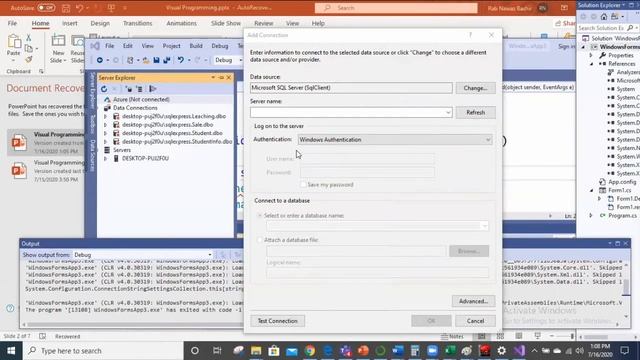Click Cancel in Add Connection dialog
This screenshot has height=360, width=640.
tap(476, 321)
